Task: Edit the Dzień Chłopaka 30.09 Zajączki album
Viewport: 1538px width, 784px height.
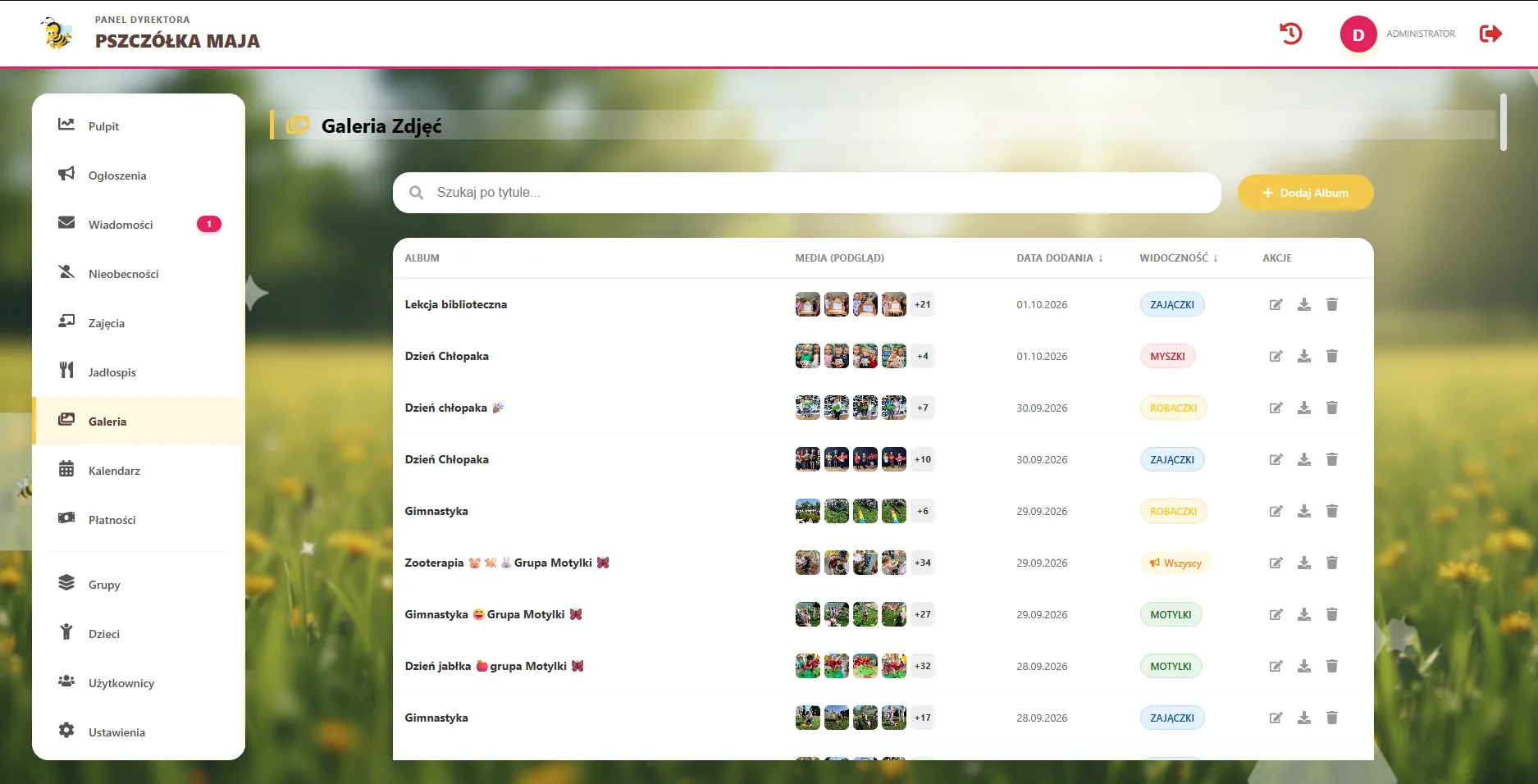Action: [1276, 460]
